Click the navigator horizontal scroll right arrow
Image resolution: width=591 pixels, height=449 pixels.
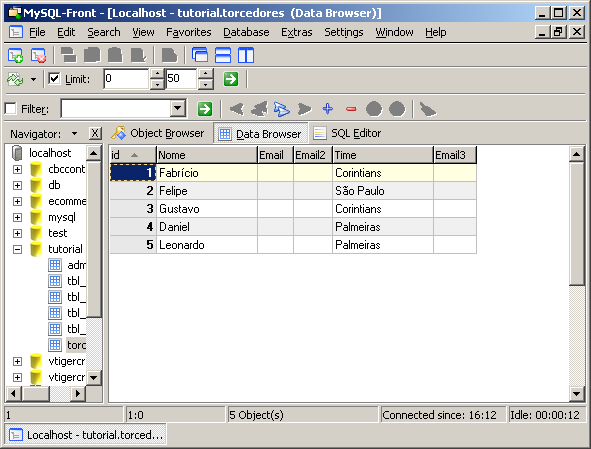pos(77,394)
